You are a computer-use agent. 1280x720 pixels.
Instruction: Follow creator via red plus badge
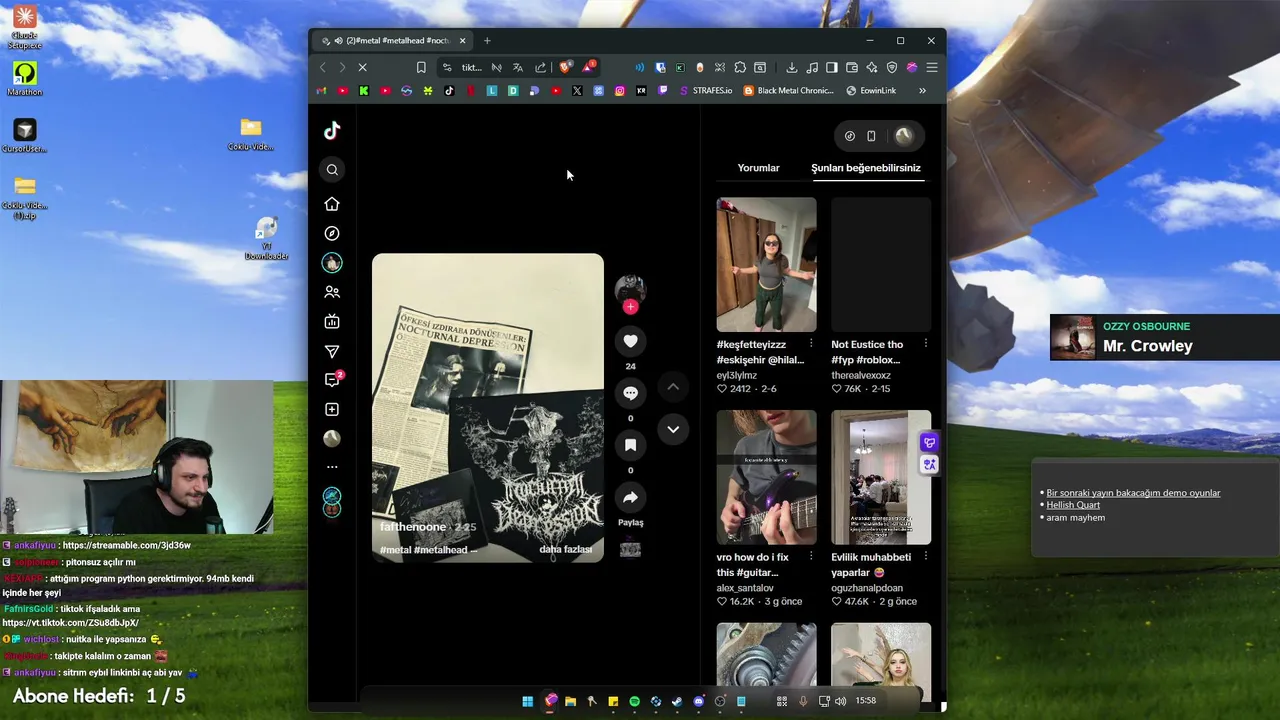pos(630,307)
